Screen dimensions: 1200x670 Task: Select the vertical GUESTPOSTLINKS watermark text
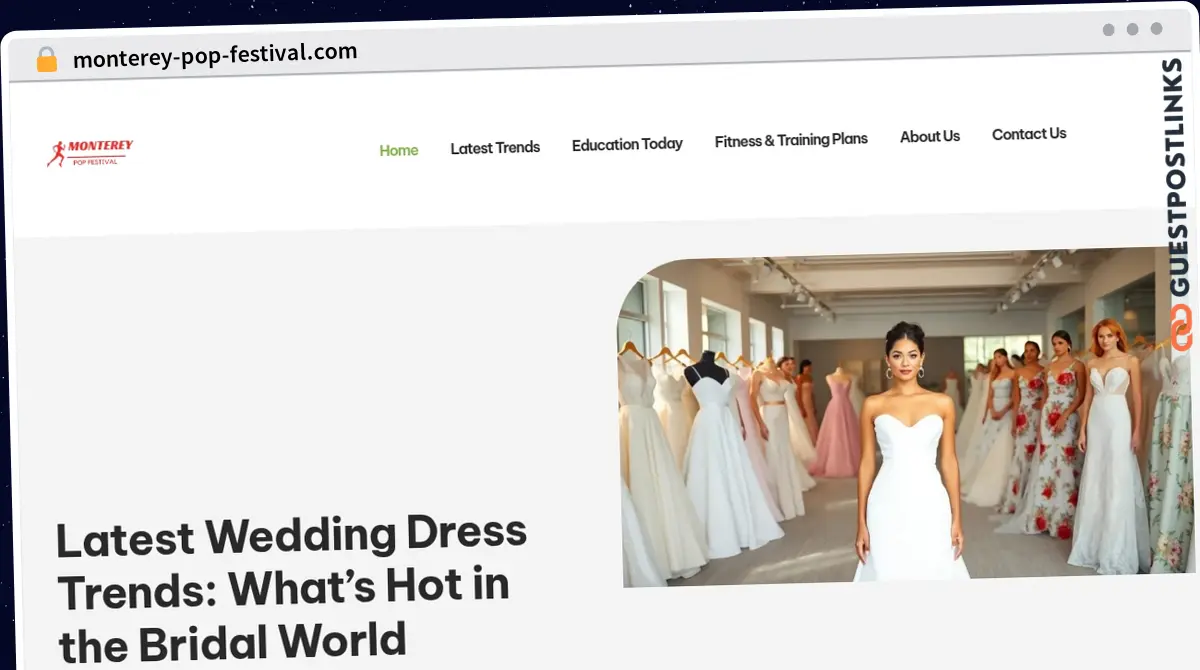coord(1178,177)
